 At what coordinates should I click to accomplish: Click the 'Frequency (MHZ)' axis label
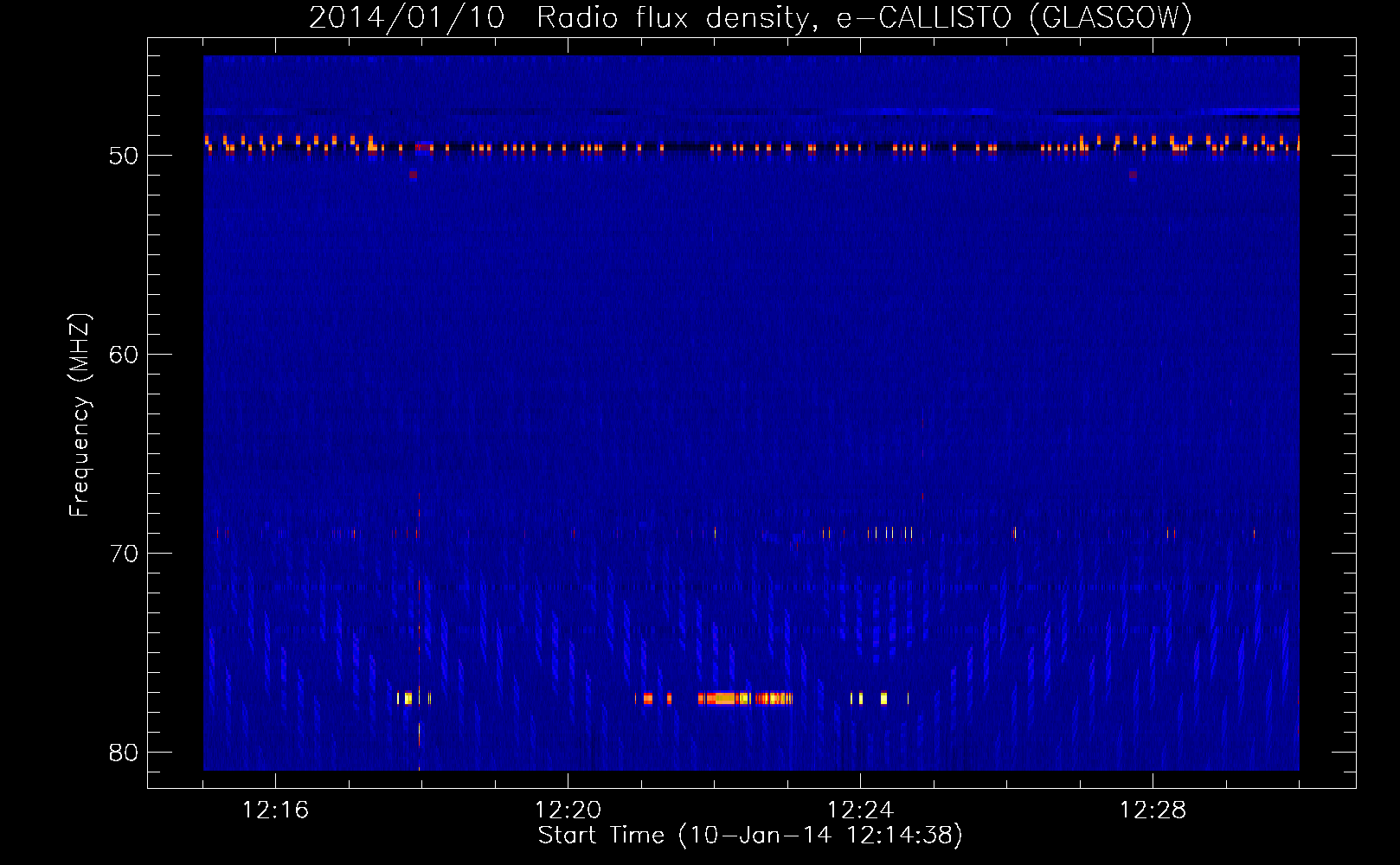pyautogui.click(x=79, y=415)
